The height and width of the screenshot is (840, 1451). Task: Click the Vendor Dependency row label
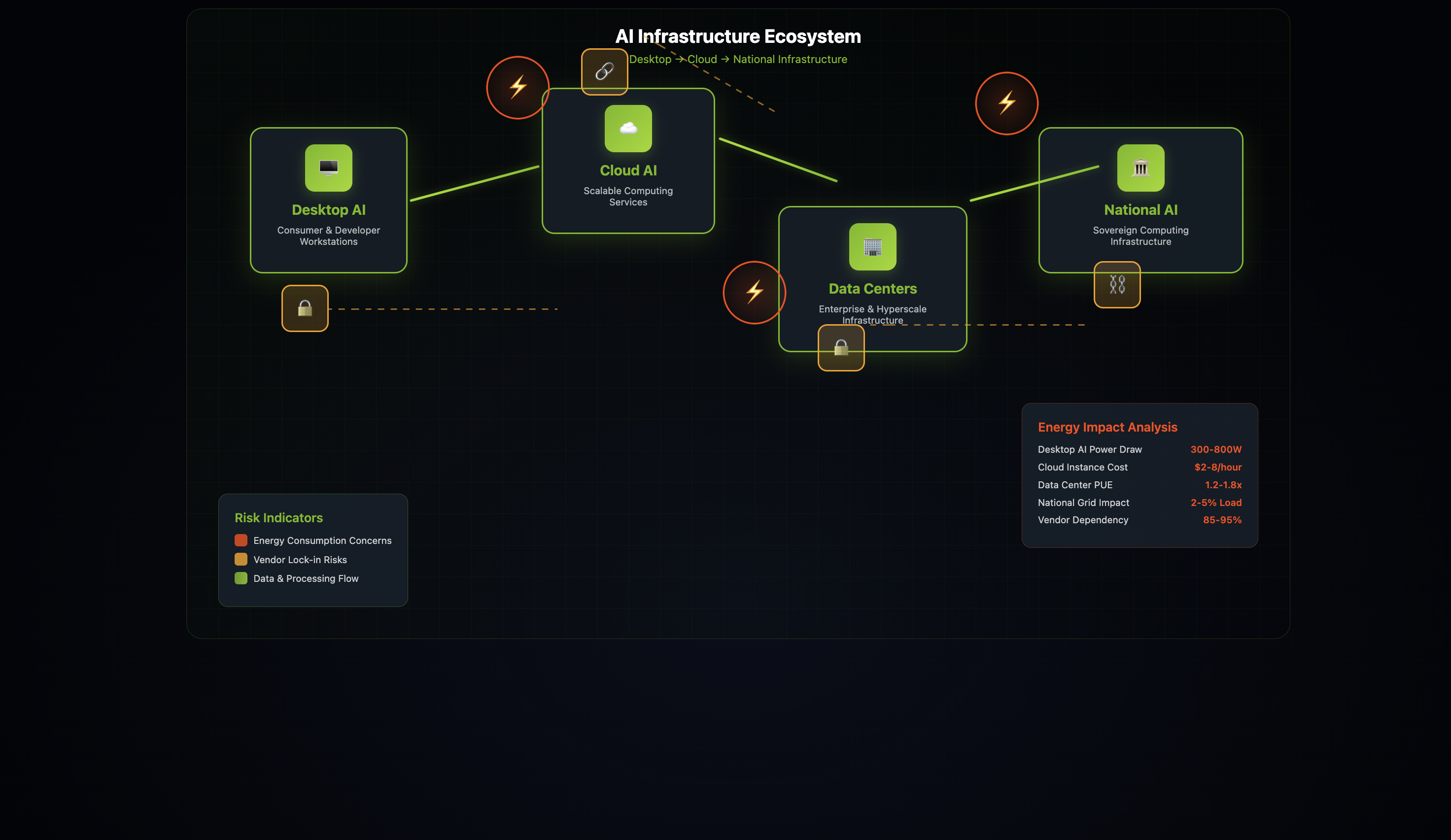pos(1082,520)
